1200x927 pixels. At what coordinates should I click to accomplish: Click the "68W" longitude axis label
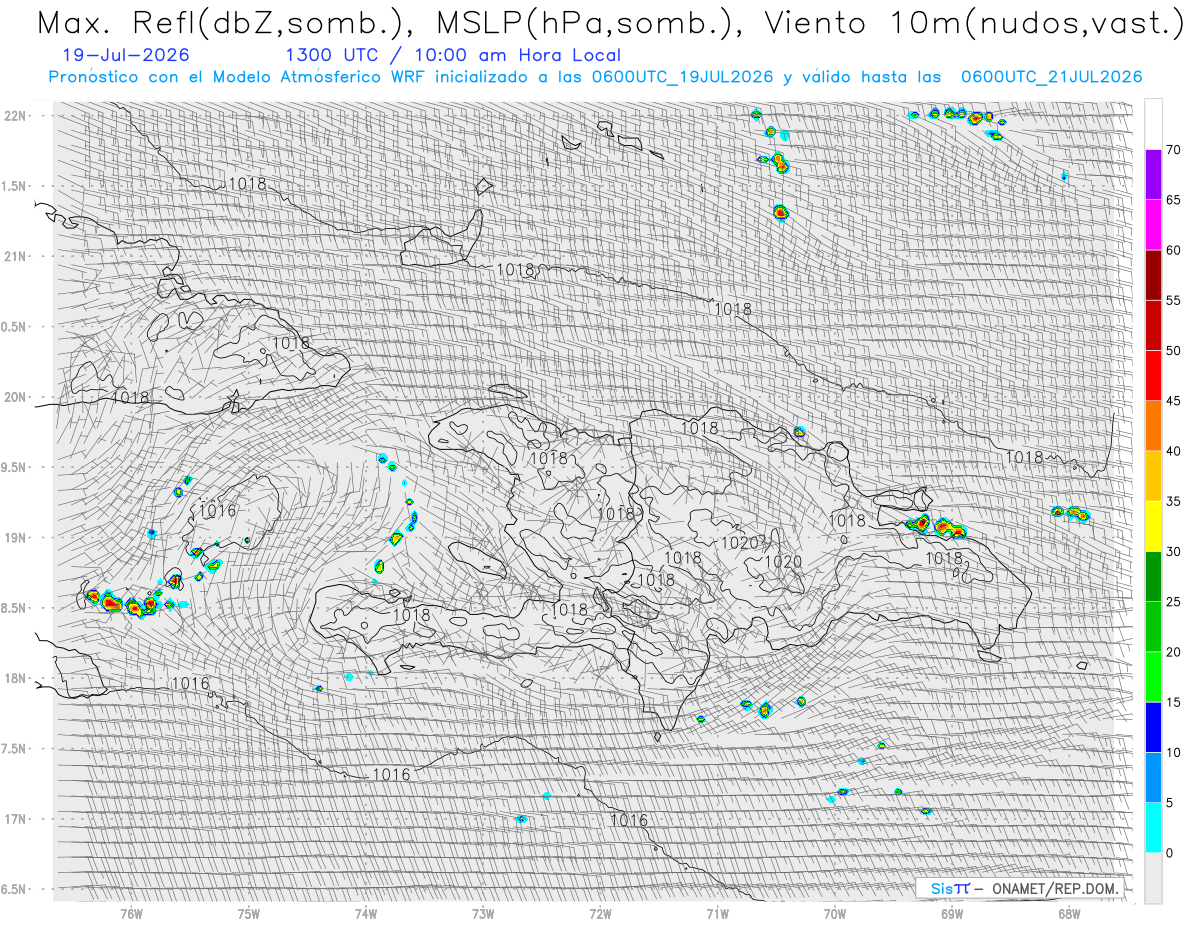pyautogui.click(x=1069, y=914)
